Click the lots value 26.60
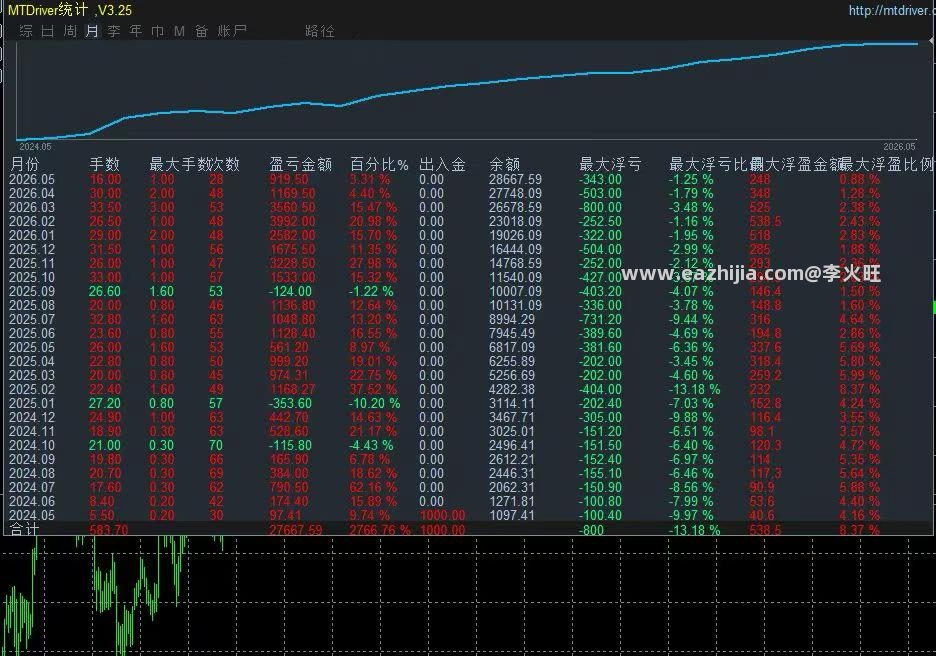 tap(104, 291)
